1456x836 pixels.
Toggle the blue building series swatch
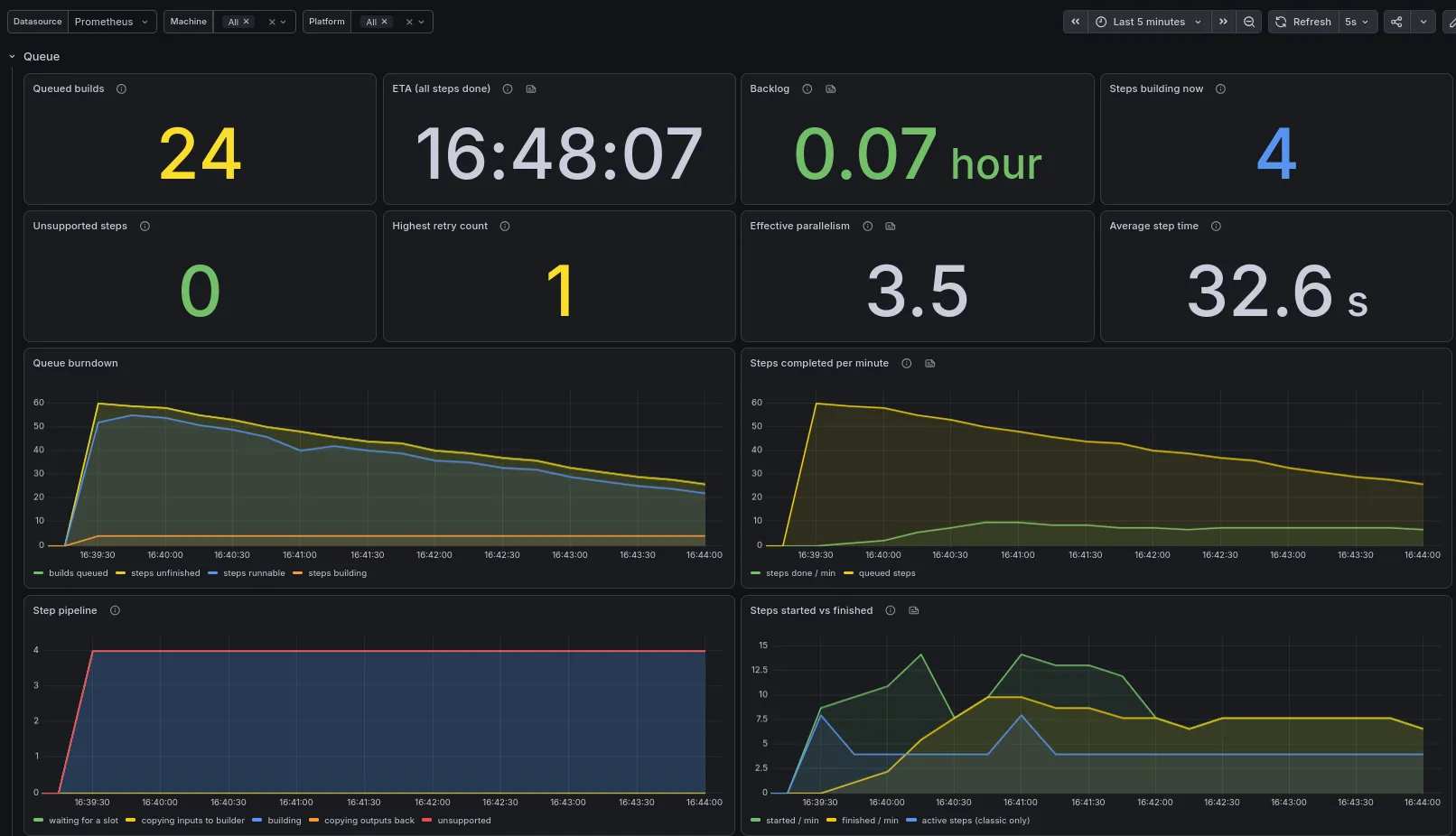(x=257, y=821)
